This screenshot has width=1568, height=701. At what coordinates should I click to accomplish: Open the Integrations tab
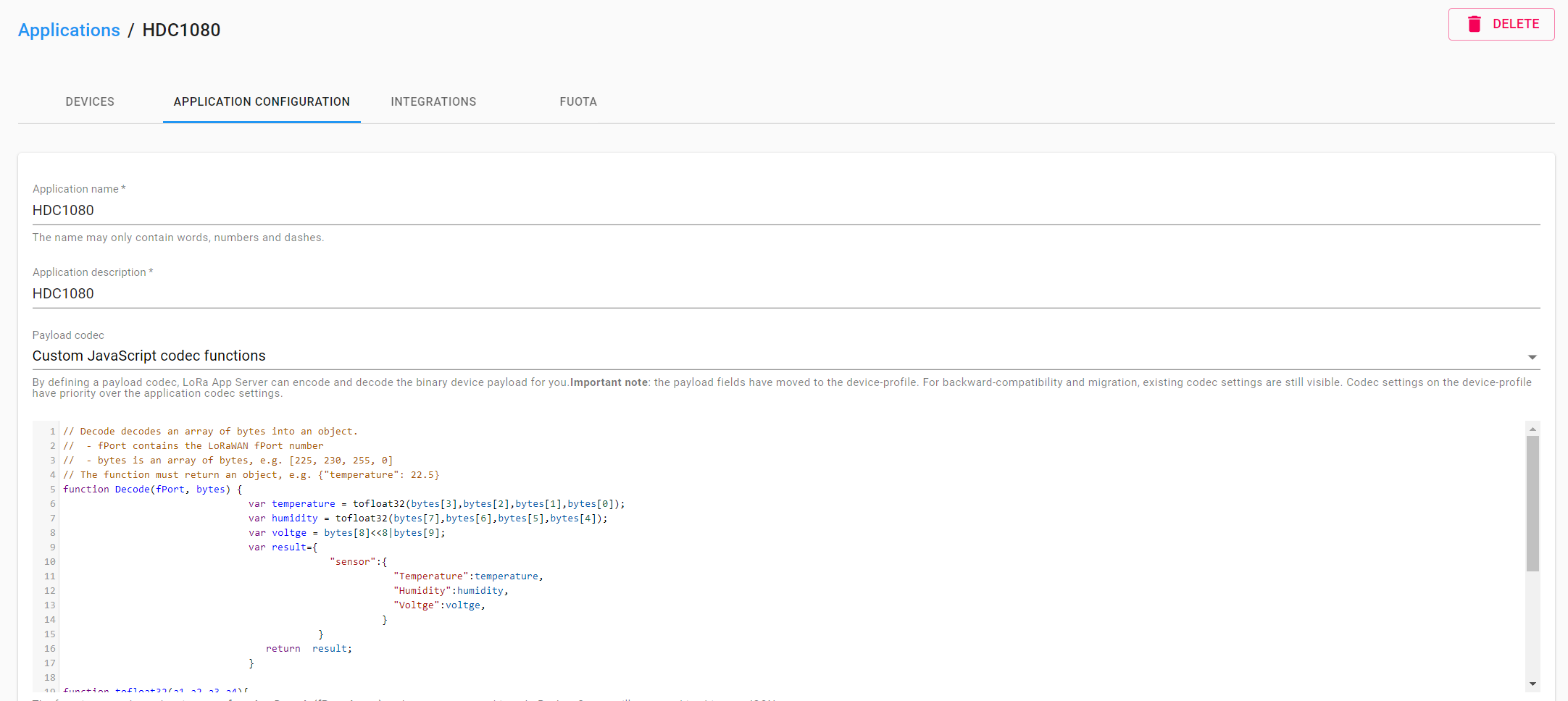[x=433, y=101]
